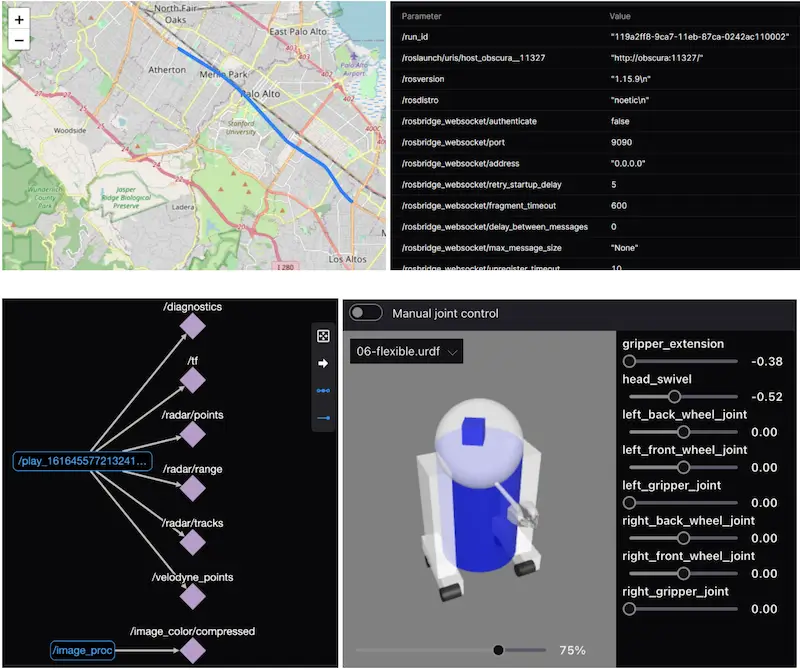
Task: Click the /radar/range topic diamond
Action: point(191,489)
